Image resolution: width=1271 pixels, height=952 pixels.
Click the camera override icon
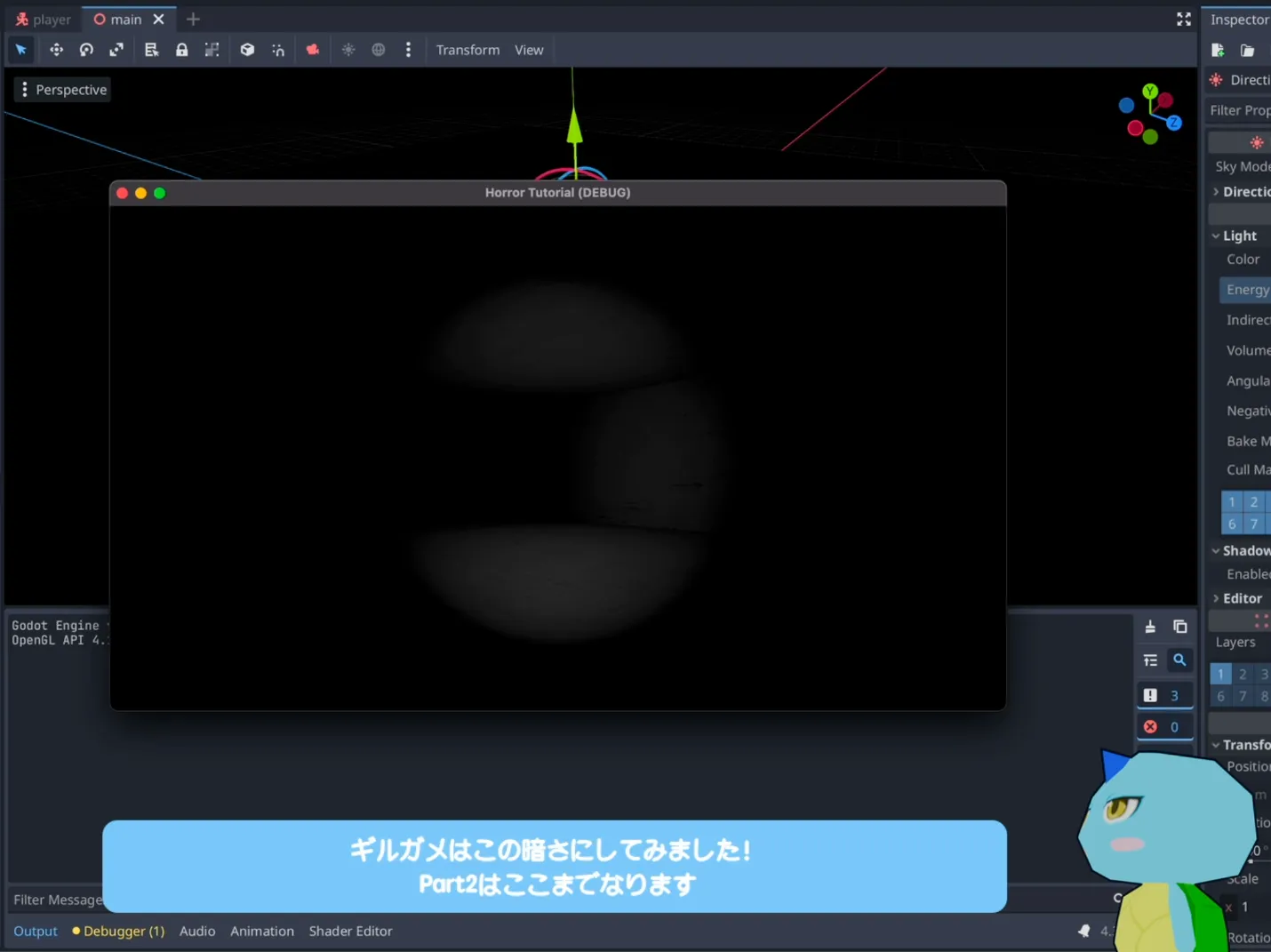click(313, 50)
